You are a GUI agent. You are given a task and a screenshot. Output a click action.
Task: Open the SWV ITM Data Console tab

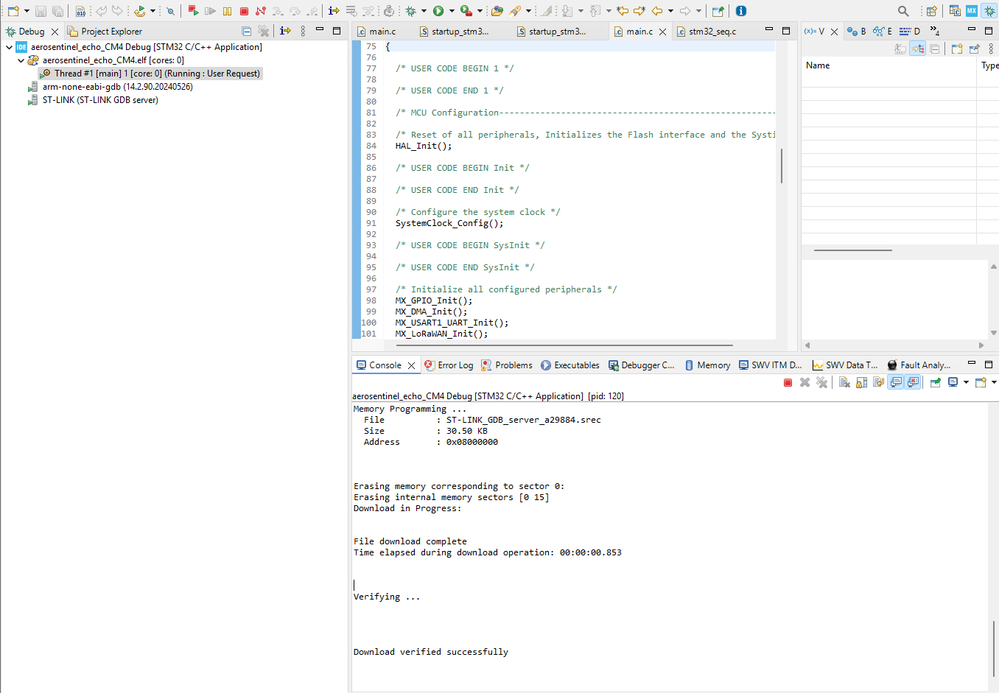[770, 365]
